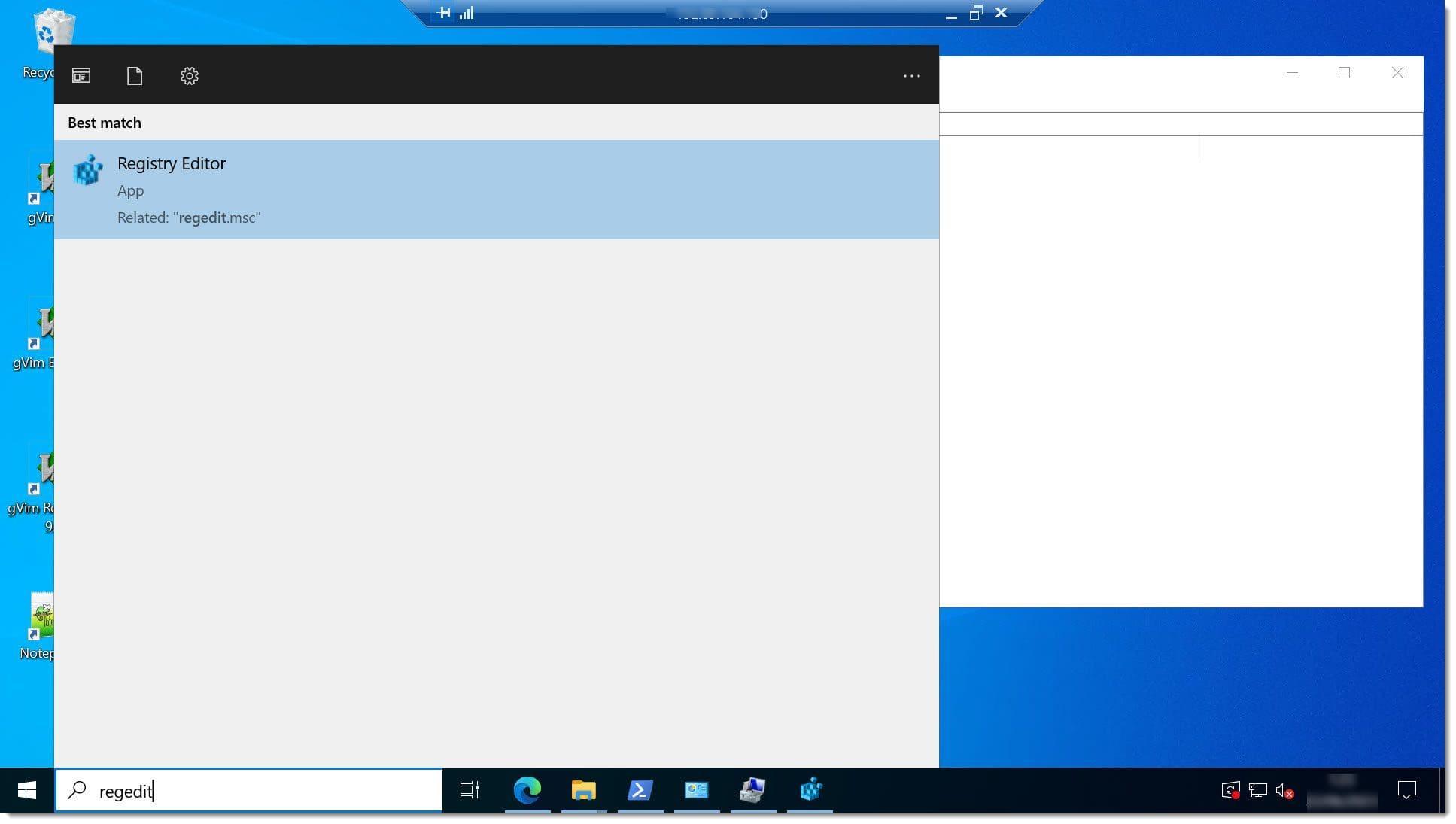Restore down the remote desktop session
Viewport: 1456px width, 824px height.
coord(976,13)
